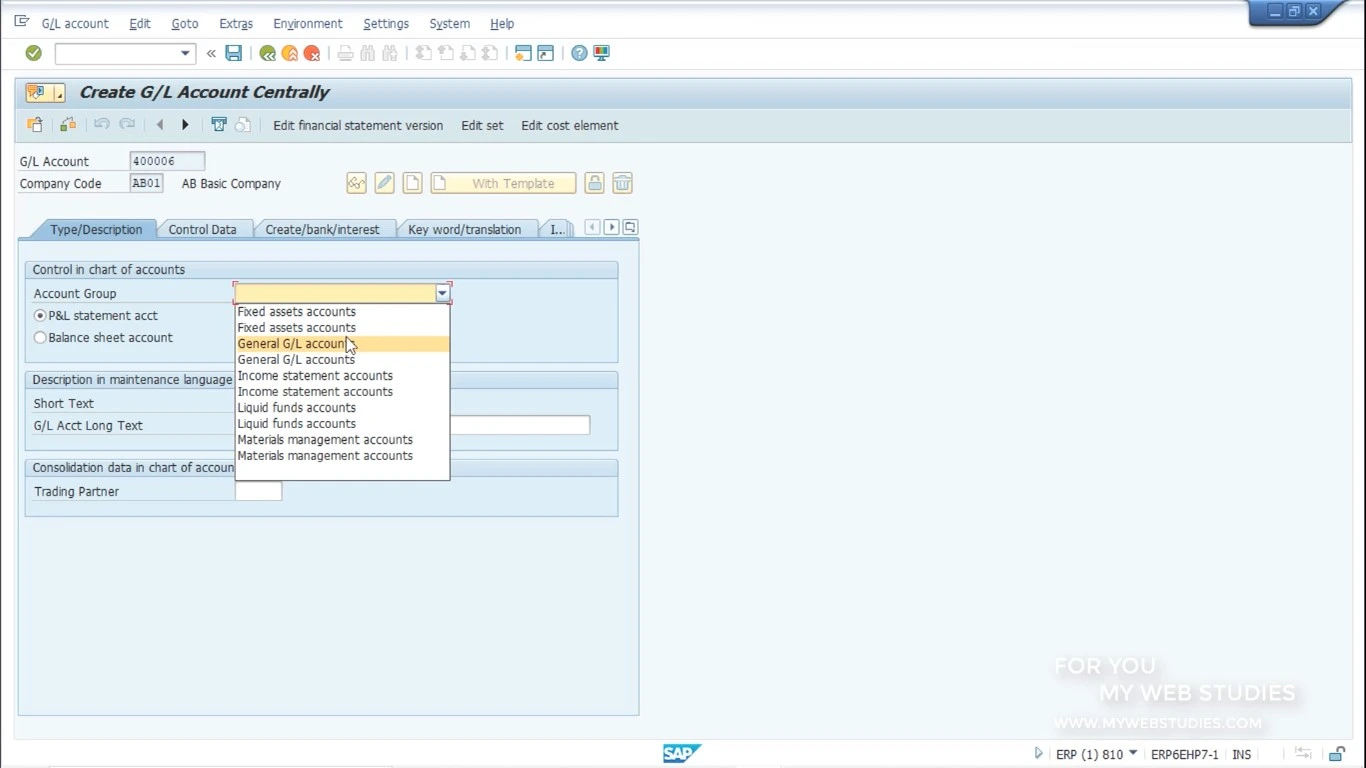Screen dimensions: 1366x768
Task: Open the Settings menu
Action: tap(386, 23)
